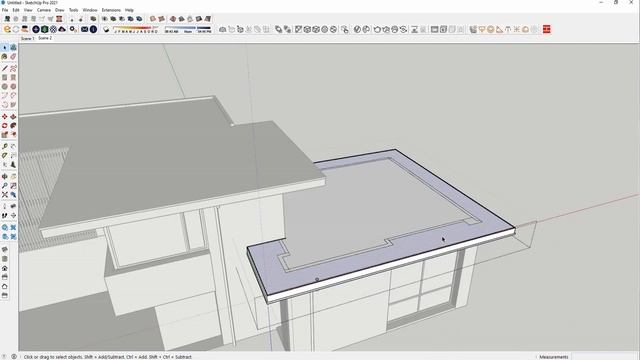This screenshot has width=640, height=360.
Task: Open the Draw menu
Action: point(60,10)
